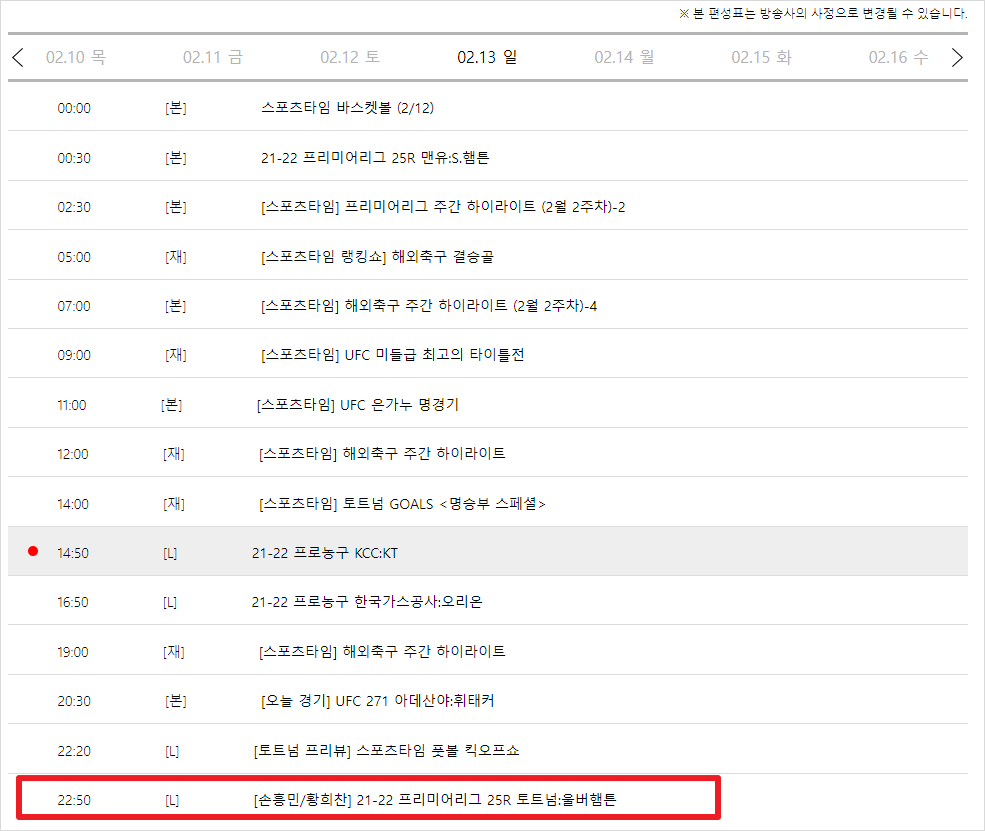Click the 16:50 time cell
The height and width of the screenshot is (831, 985).
(73, 602)
